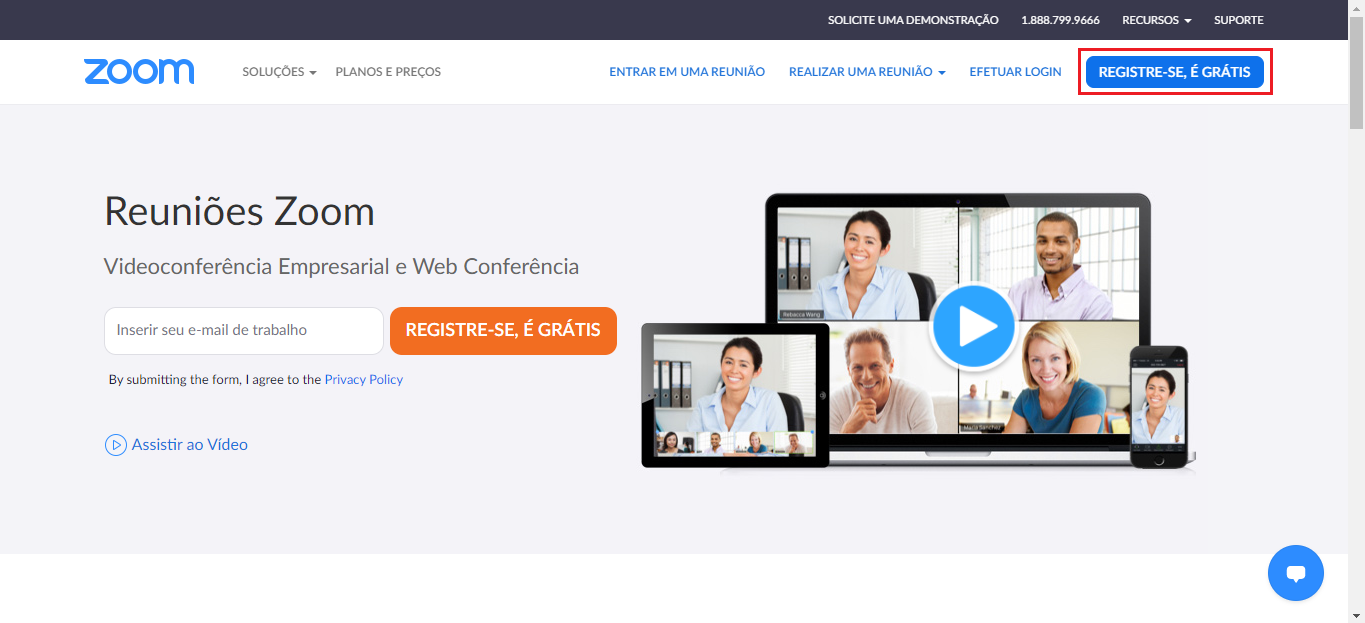Click scrollbar up arrow
The width and height of the screenshot is (1365, 623).
coord(1356,8)
